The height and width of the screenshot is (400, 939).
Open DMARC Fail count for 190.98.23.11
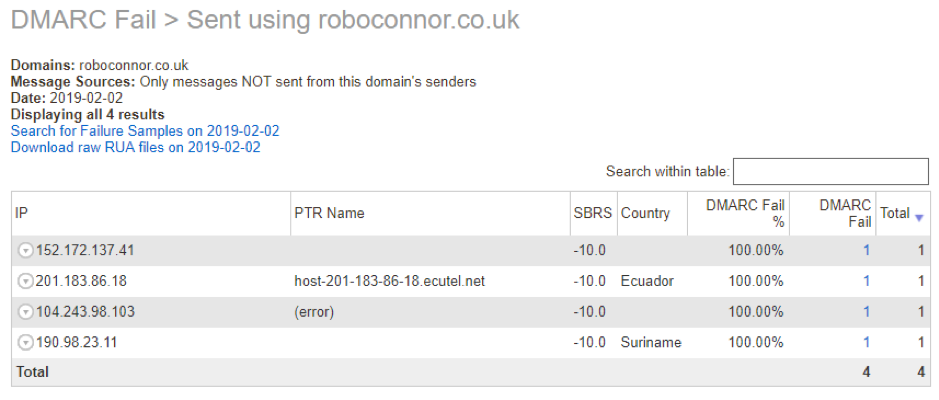coord(866,343)
